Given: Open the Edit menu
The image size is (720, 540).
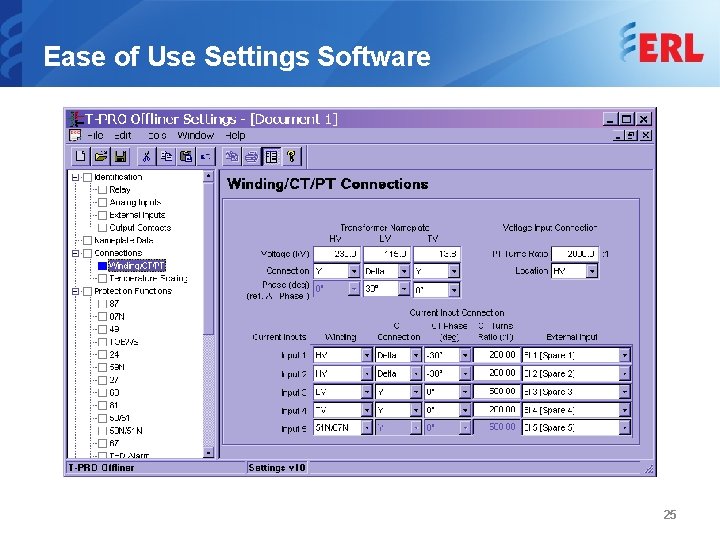Looking at the screenshot, I should [123, 135].
